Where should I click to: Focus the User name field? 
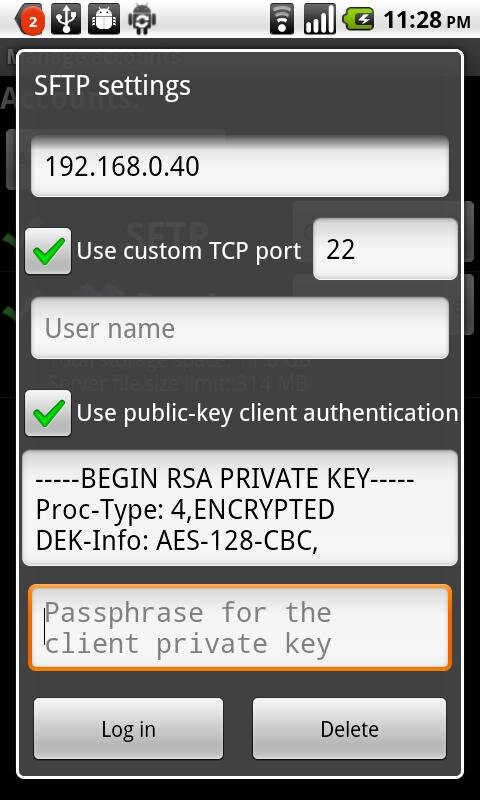click(x=240, y=328)
